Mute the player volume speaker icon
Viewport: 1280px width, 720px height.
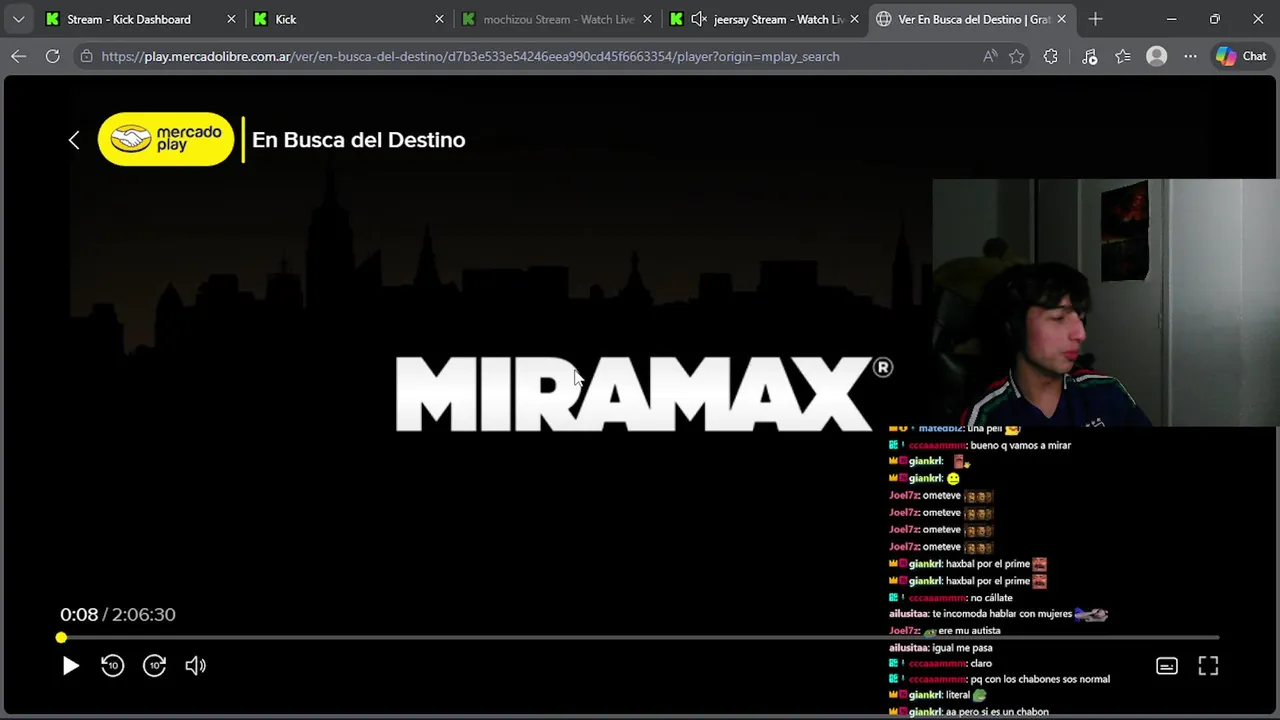[x=196, y=665]
